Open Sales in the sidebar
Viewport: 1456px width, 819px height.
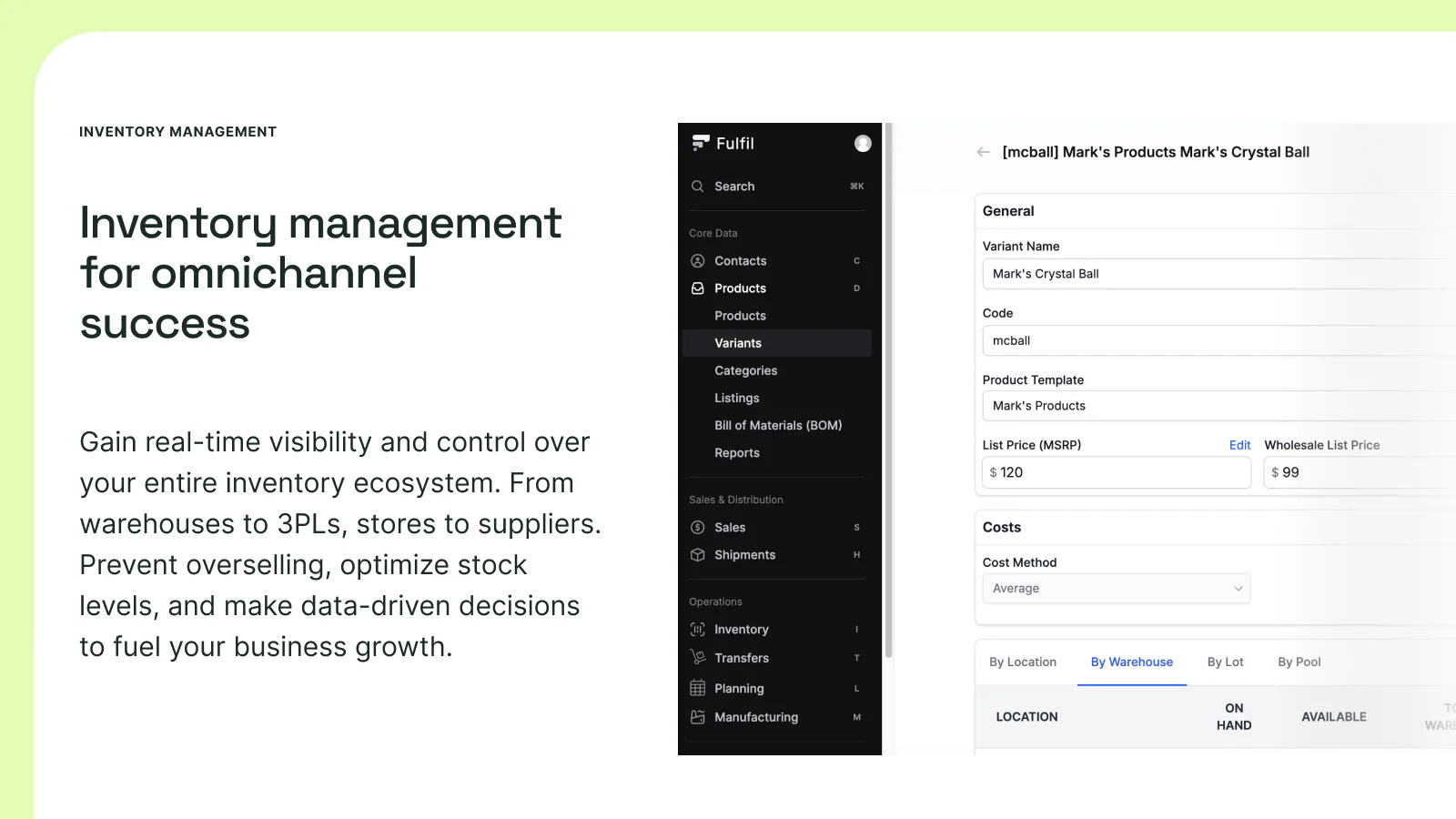(777, 528)
